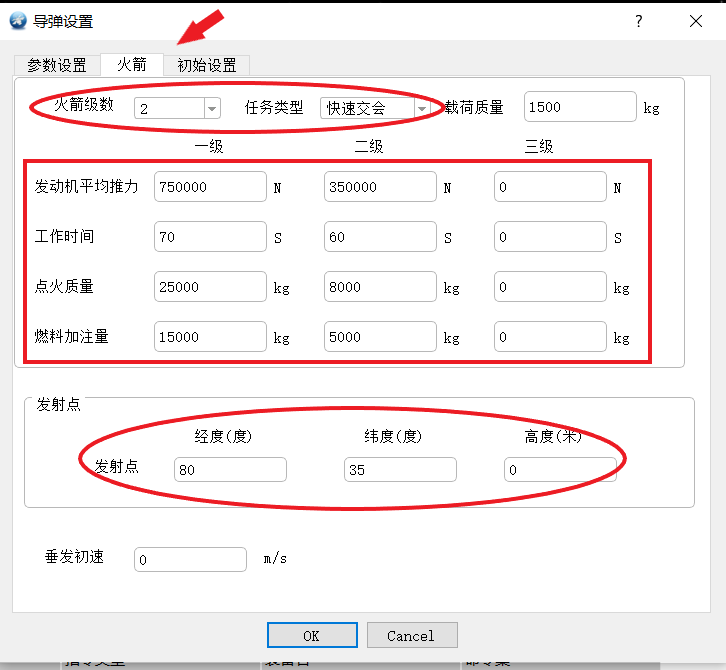The width and height of the screenshot is (726, 670).
Task: Click the 高度(米) launch point field
Action: [x=560, y=470]
